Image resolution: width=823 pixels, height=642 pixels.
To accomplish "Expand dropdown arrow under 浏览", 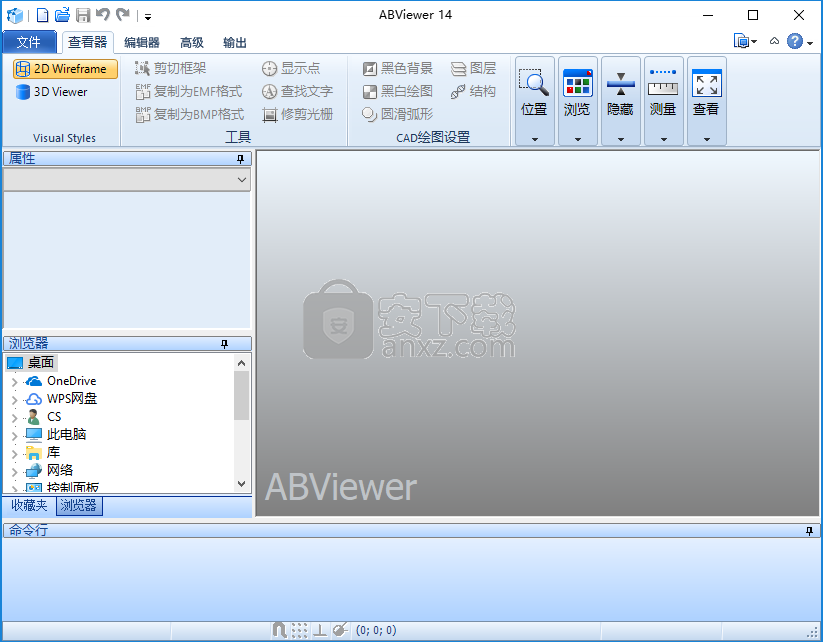I will pos(578,139).
